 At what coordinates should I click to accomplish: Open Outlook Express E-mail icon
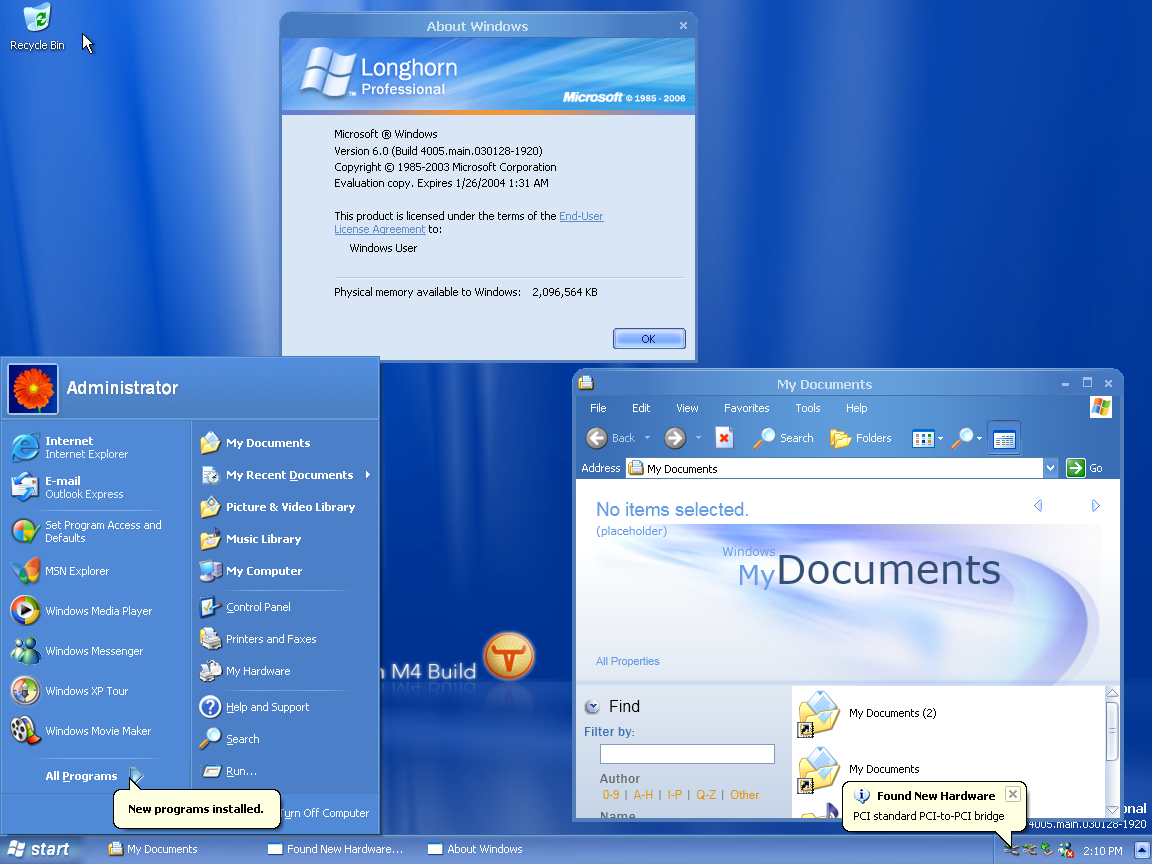25,487
